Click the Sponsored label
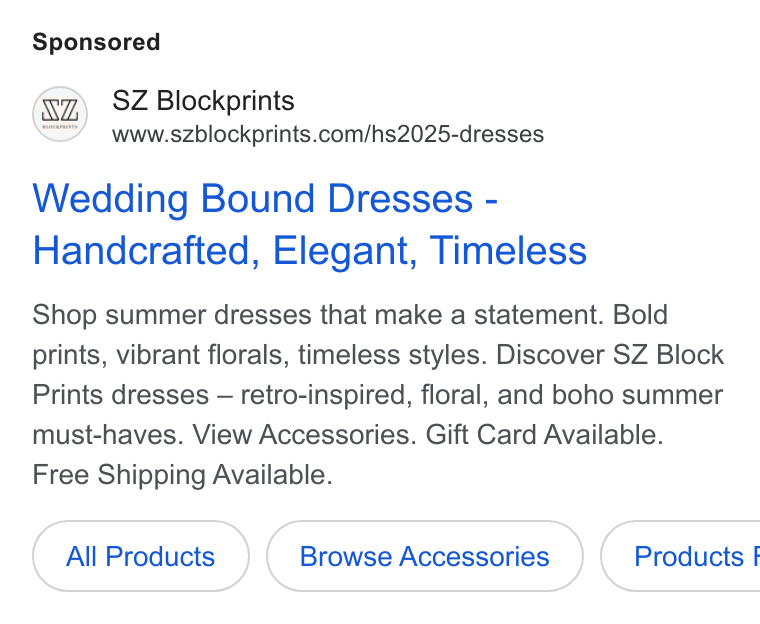 click(96, 42)
